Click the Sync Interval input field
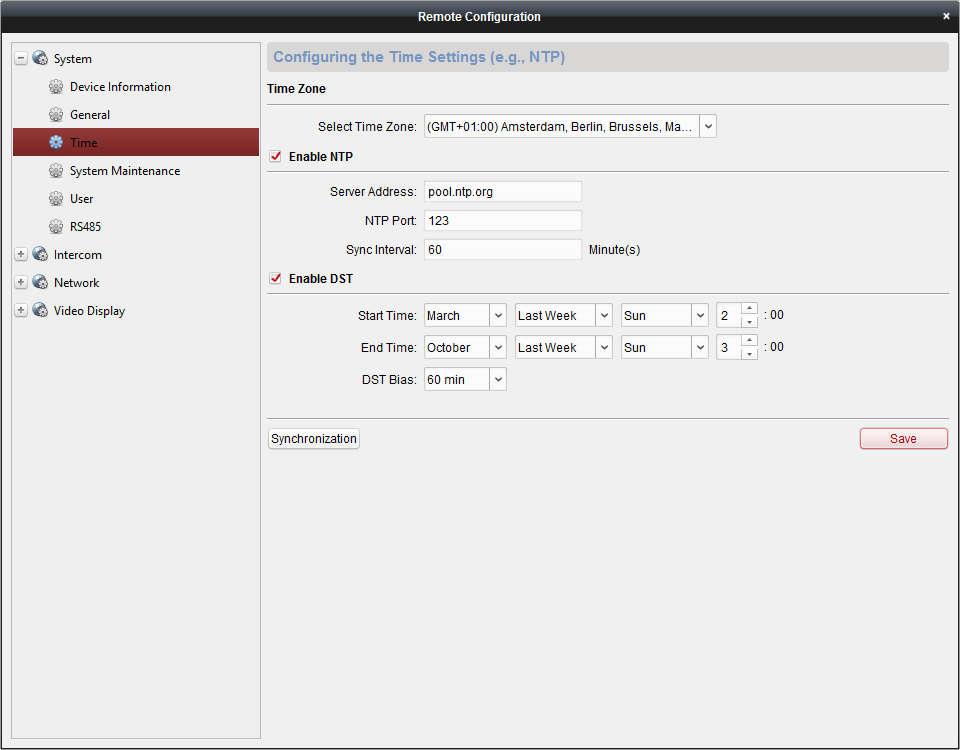The height and width of the screenshot is (750, 960). (x=503, y=249)
